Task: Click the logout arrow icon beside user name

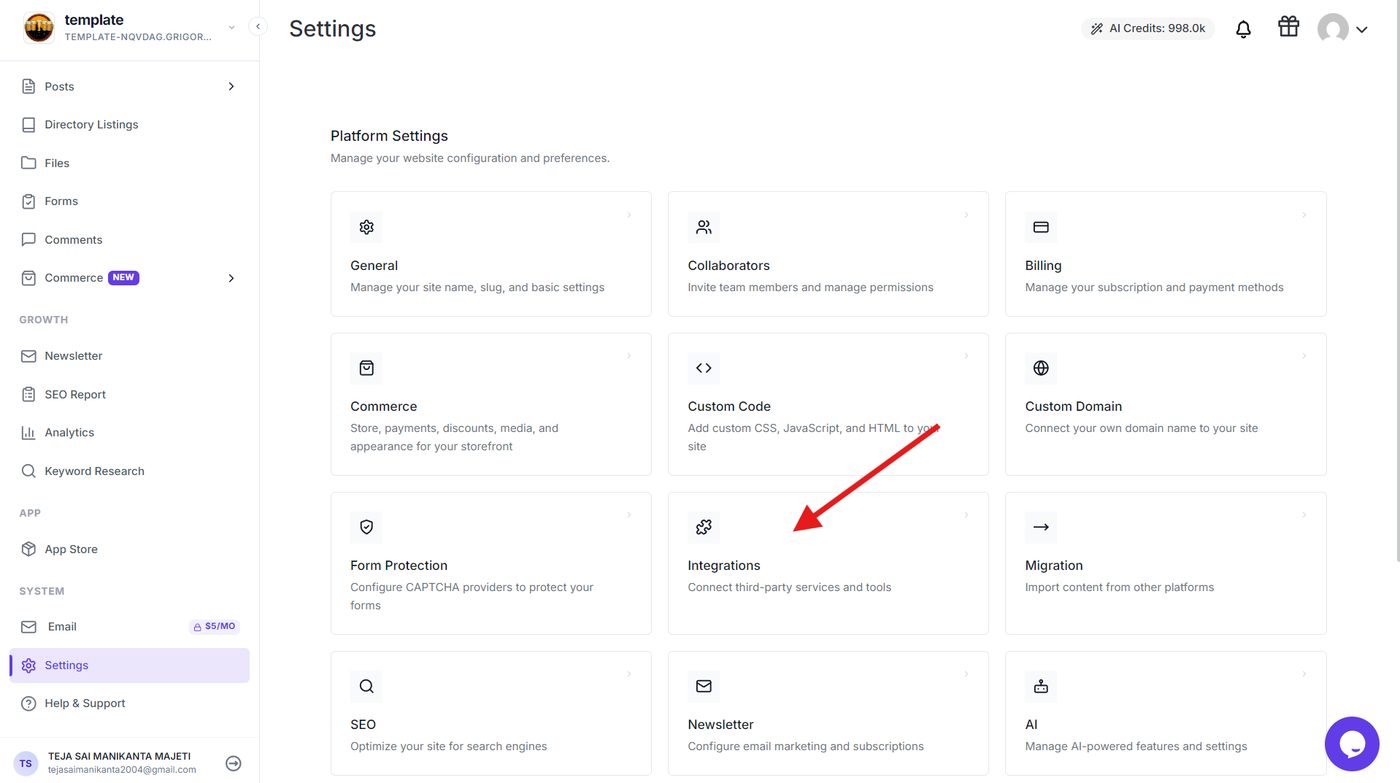Action: click(x=233, y=764)
